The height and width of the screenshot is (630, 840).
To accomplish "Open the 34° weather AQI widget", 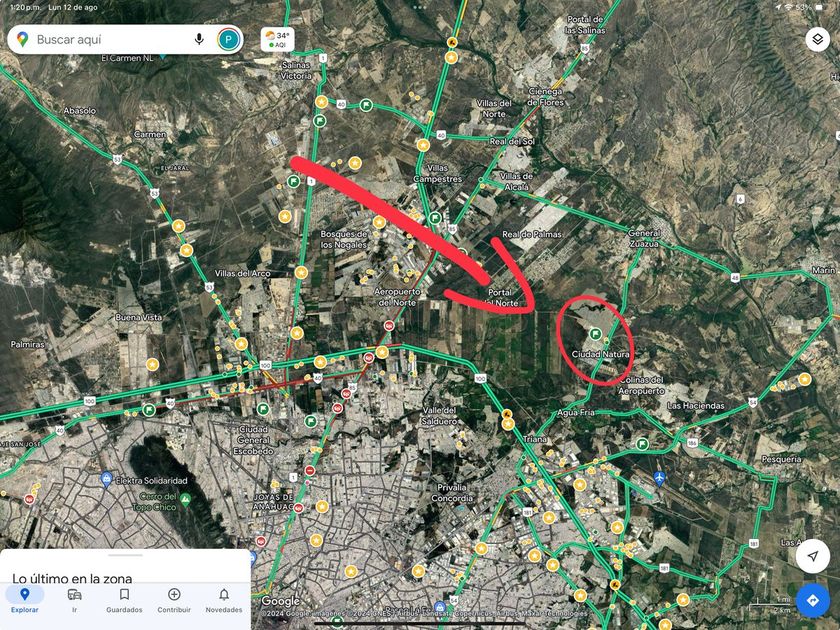I will pos(278,39).
